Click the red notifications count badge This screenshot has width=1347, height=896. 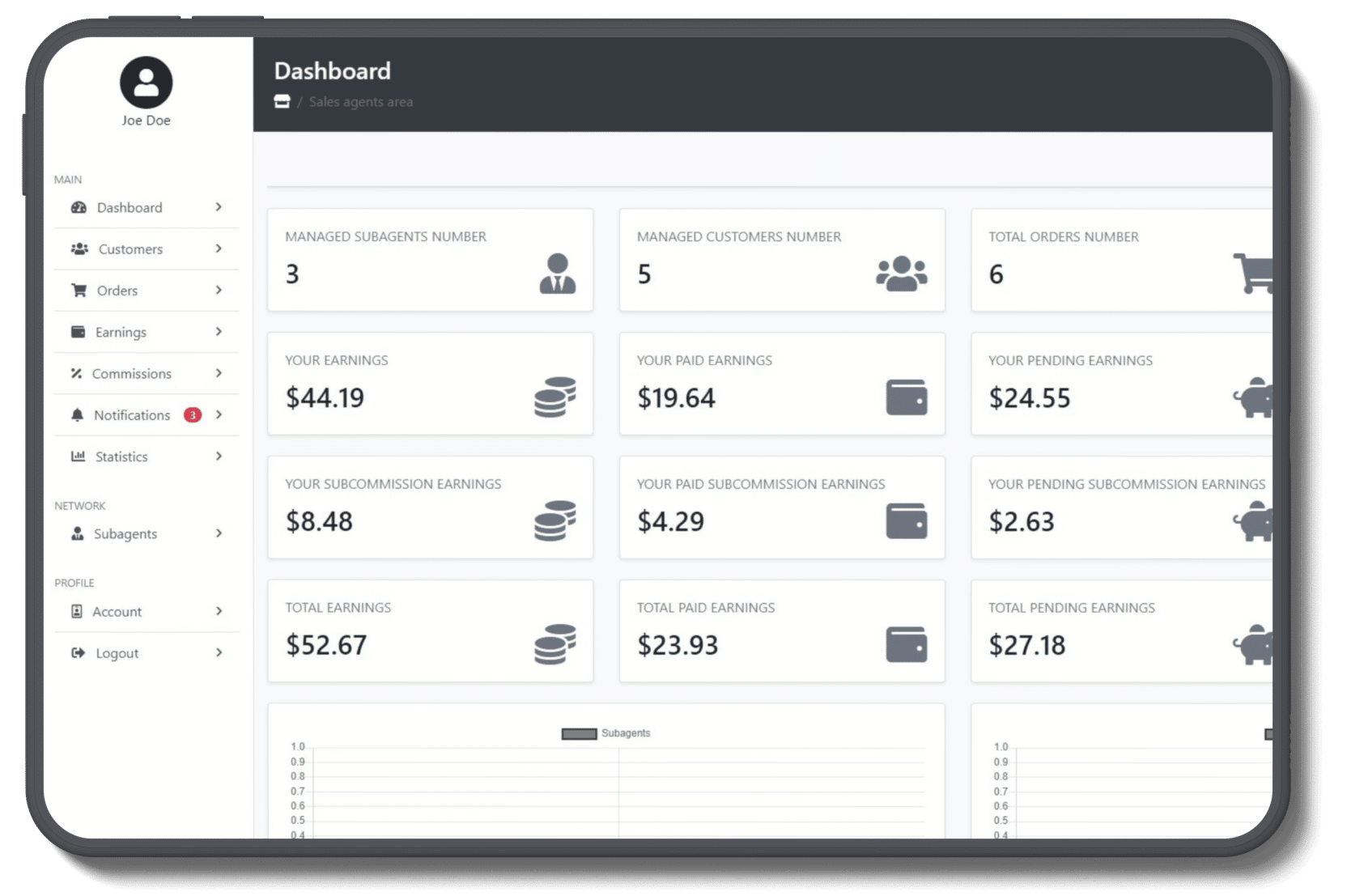(x=193, y=415)
